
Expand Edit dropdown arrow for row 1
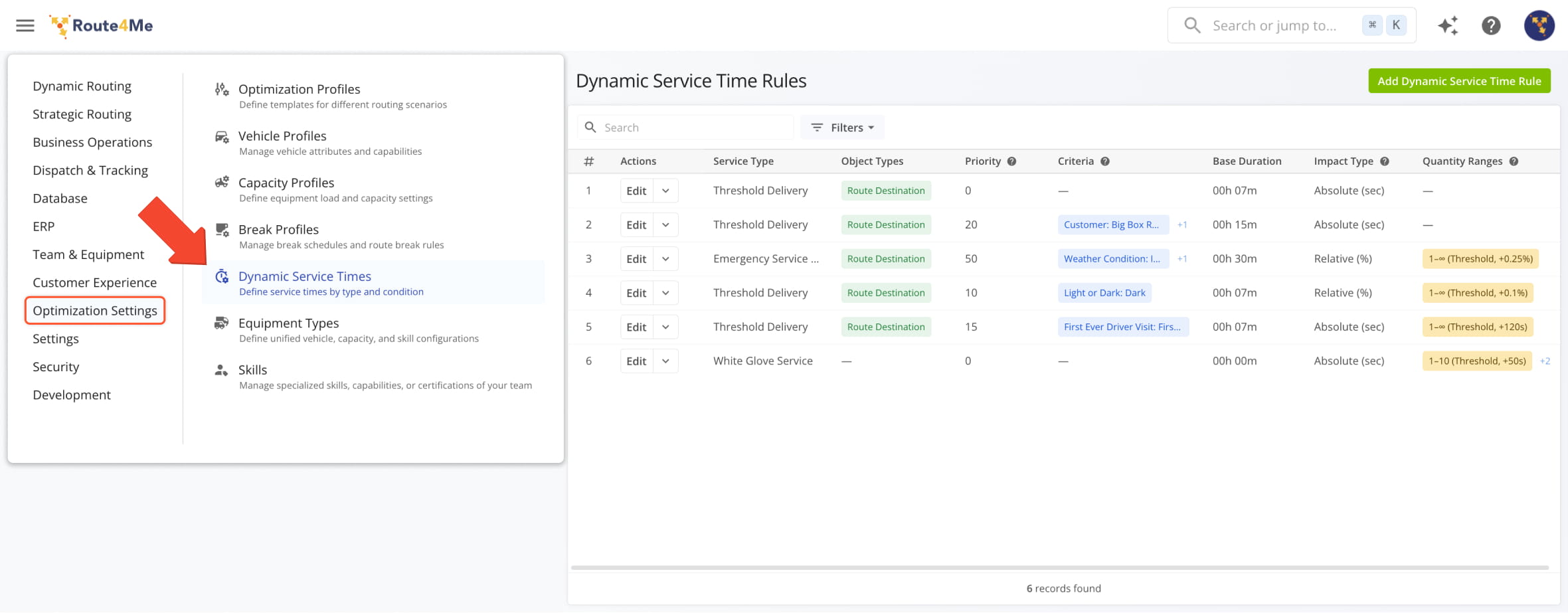point(665,191)
